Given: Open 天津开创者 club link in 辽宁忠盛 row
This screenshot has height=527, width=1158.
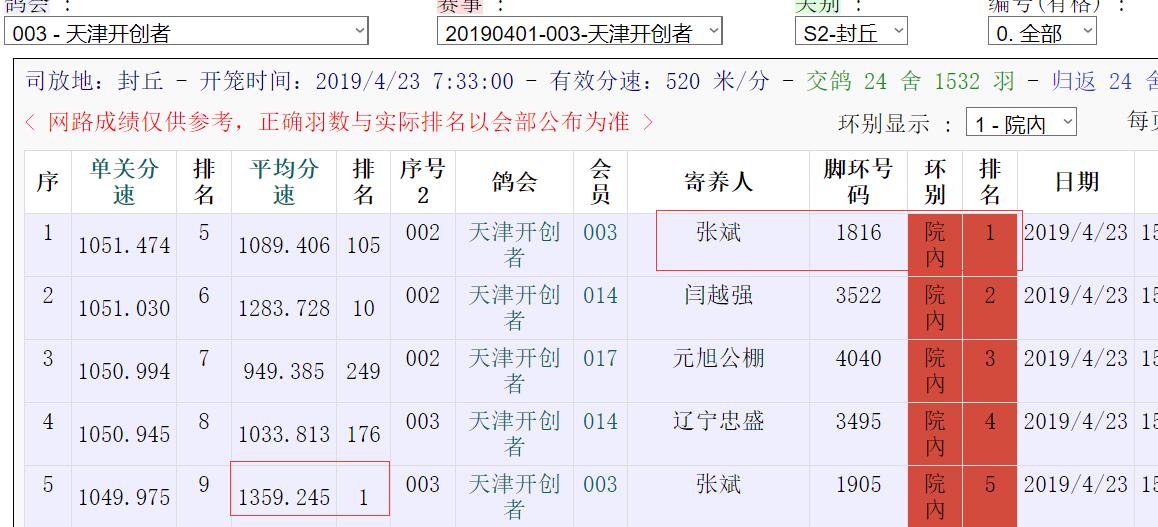Looking at the screenshot, I should [x=514, y=433].
